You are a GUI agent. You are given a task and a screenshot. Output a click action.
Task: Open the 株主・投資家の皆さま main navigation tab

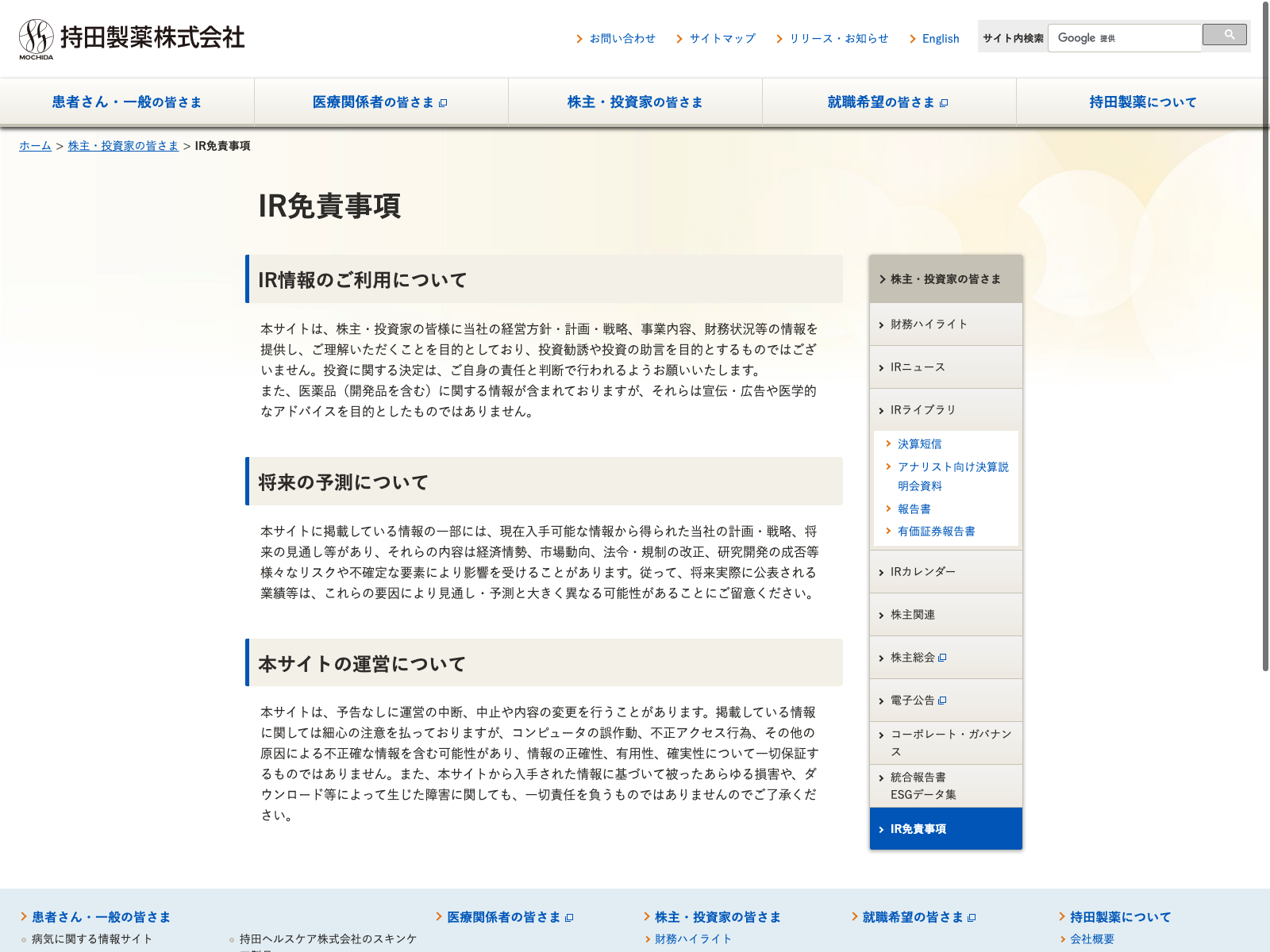coord(635,102)
